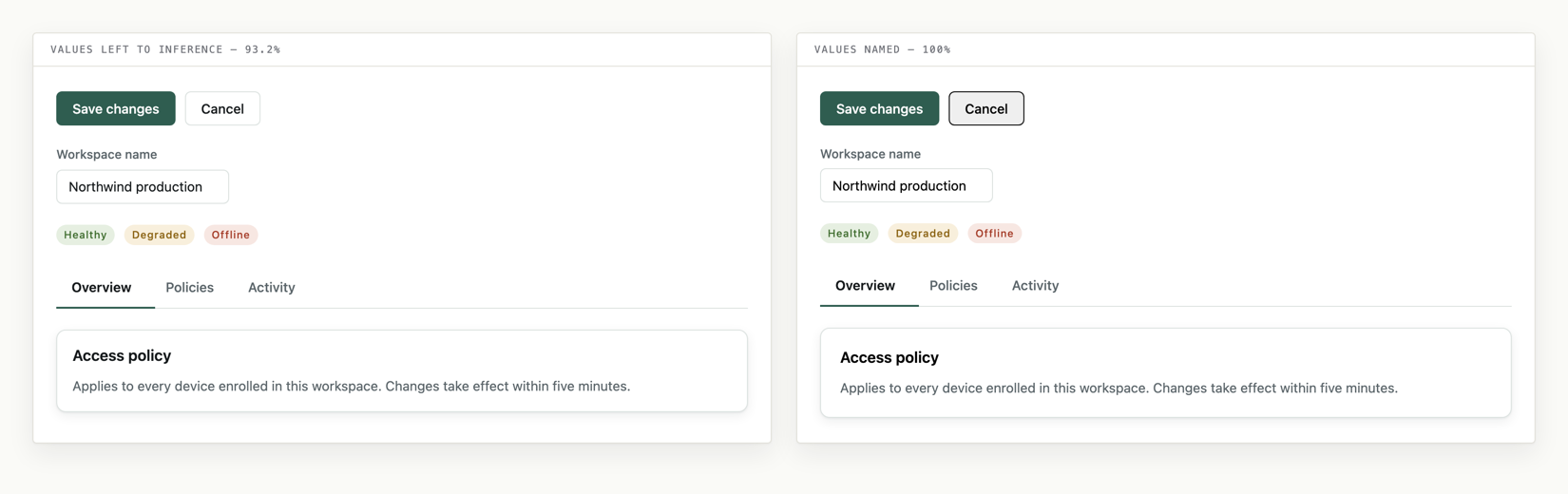
Task: Focus Workspace name field in right panel
Action: pyautogui.click(x=907, y=185)
